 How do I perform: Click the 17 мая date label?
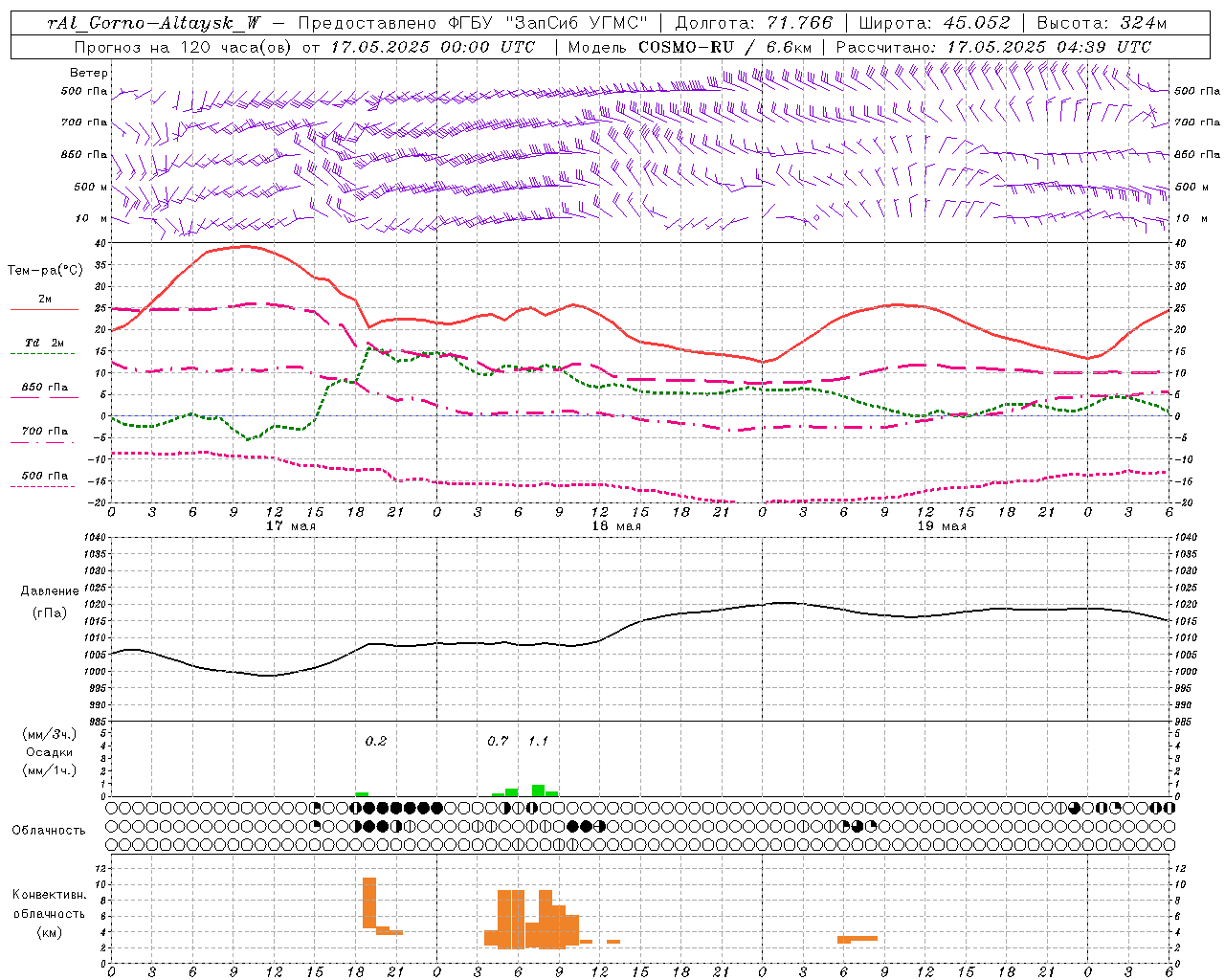pos(290,526)
